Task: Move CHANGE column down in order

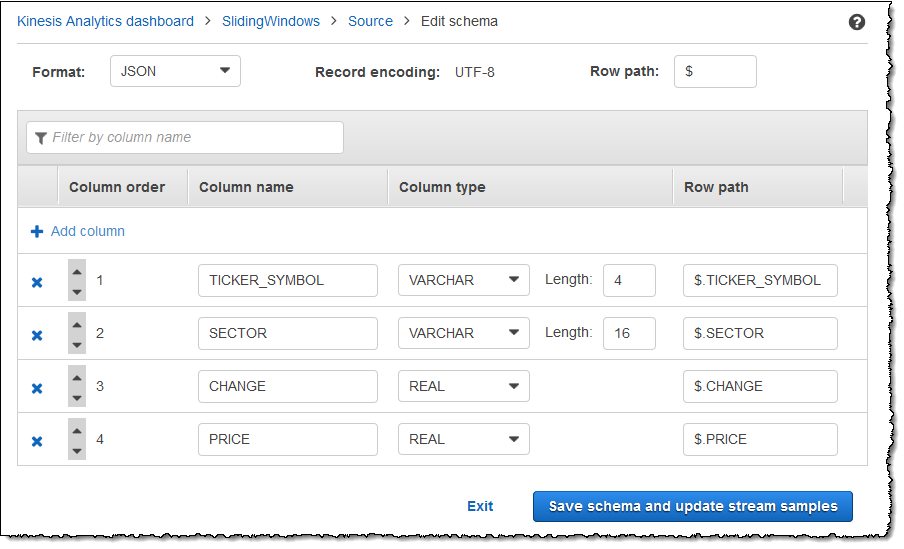Action: (77, 397)
